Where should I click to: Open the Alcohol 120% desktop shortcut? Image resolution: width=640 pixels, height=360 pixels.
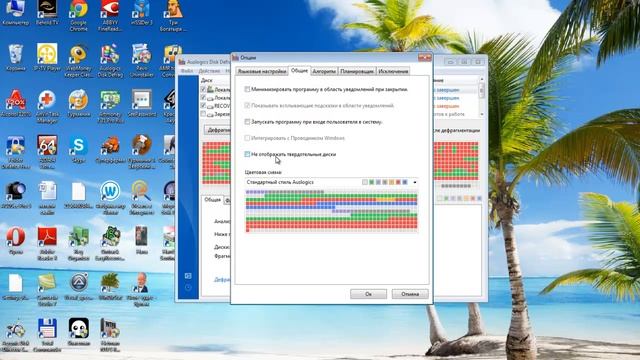(16, 104)
